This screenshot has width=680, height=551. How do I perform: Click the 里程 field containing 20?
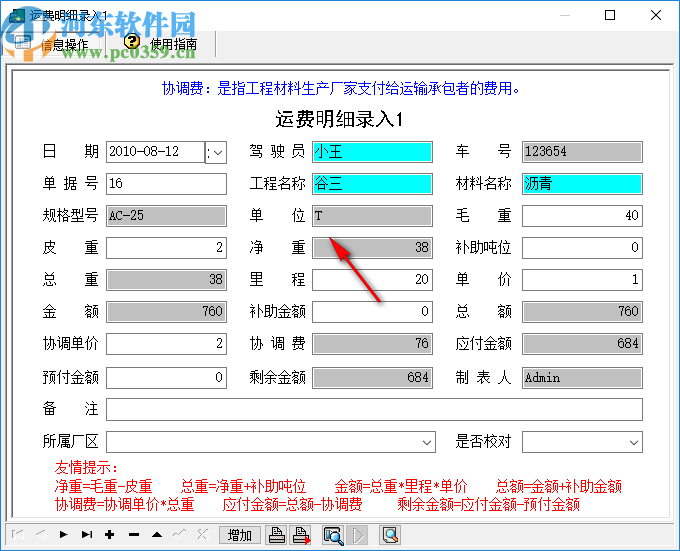[x=372, y=280]
